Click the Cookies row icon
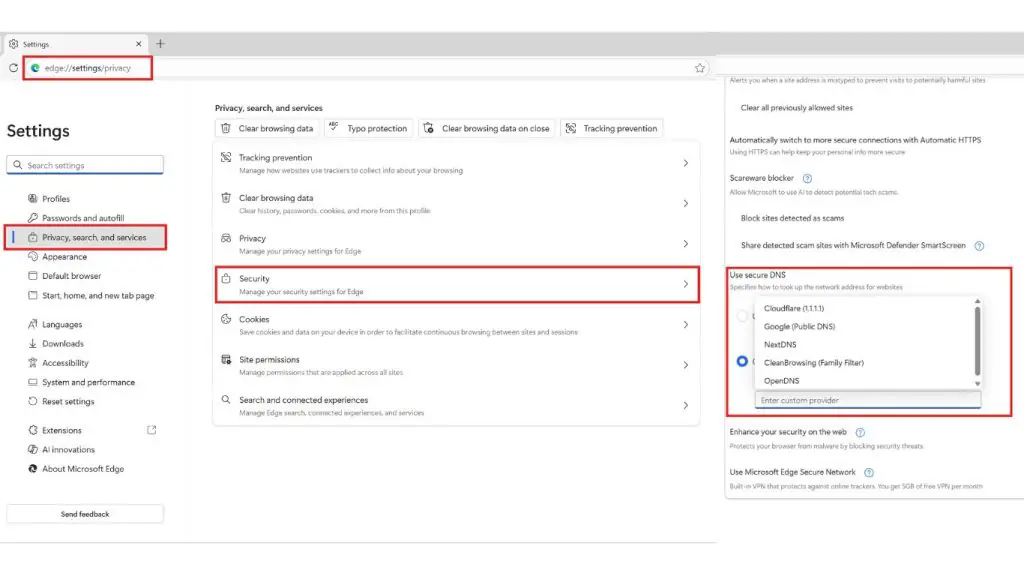1024x576 pixels. pyautogui.click(x=226, y=319)
